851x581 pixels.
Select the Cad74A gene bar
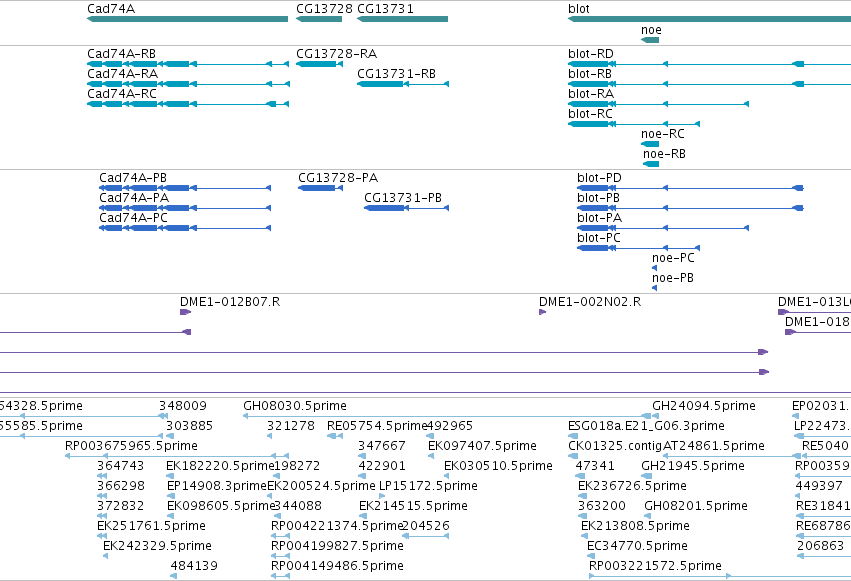pyautogui.click(x=187, y=19)
